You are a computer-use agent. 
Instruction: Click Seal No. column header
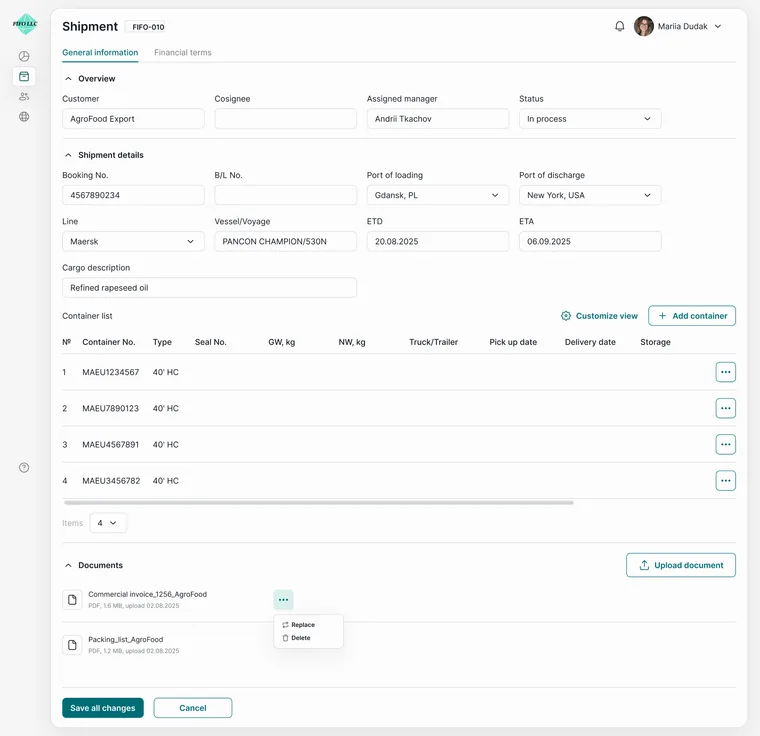click(x=210, y=342)
